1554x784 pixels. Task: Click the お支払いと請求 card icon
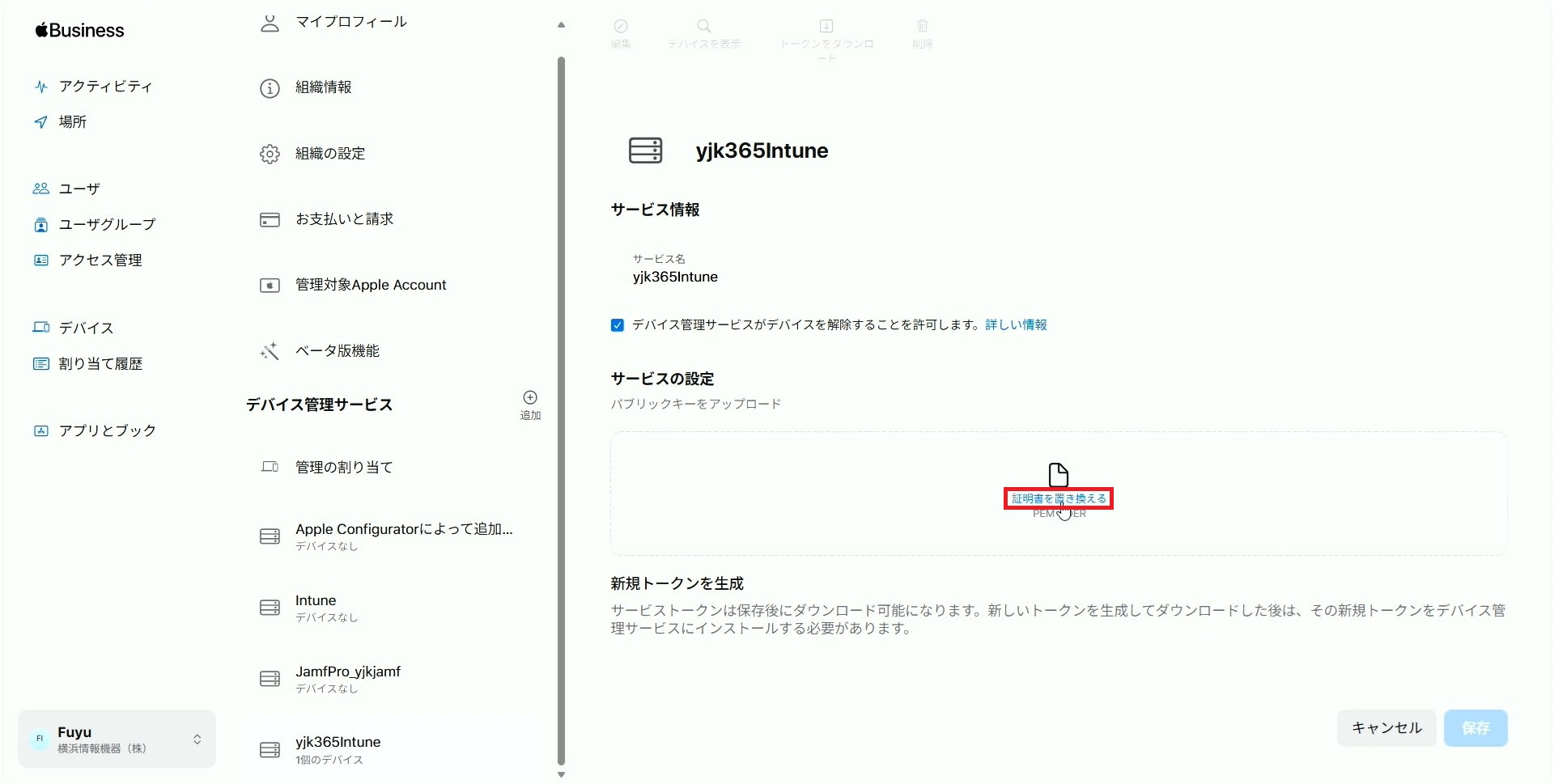pos(270,220)
